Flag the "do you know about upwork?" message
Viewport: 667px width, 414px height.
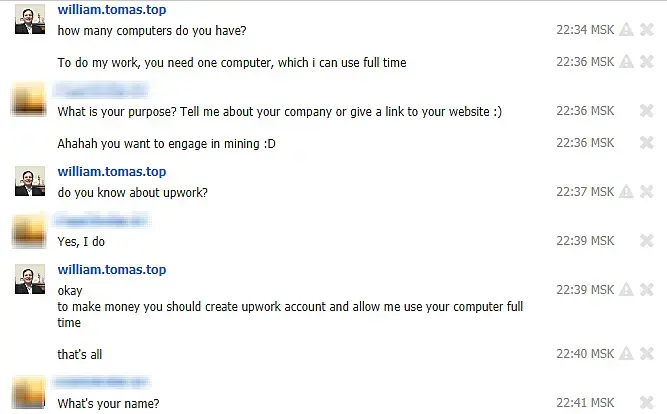626,192
